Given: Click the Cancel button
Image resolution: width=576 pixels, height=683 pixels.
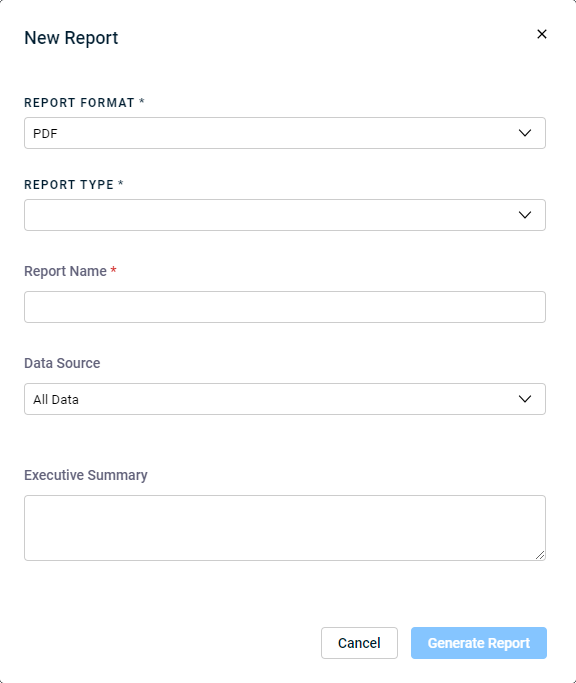Looking at the screenshot, I should click(359, 643).
